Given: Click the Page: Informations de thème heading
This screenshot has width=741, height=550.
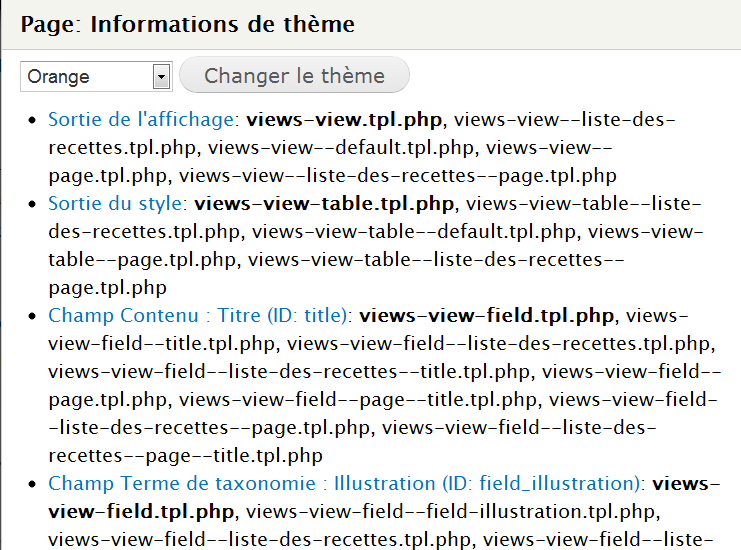Looking at the screenshot, I should coord(187,24).
